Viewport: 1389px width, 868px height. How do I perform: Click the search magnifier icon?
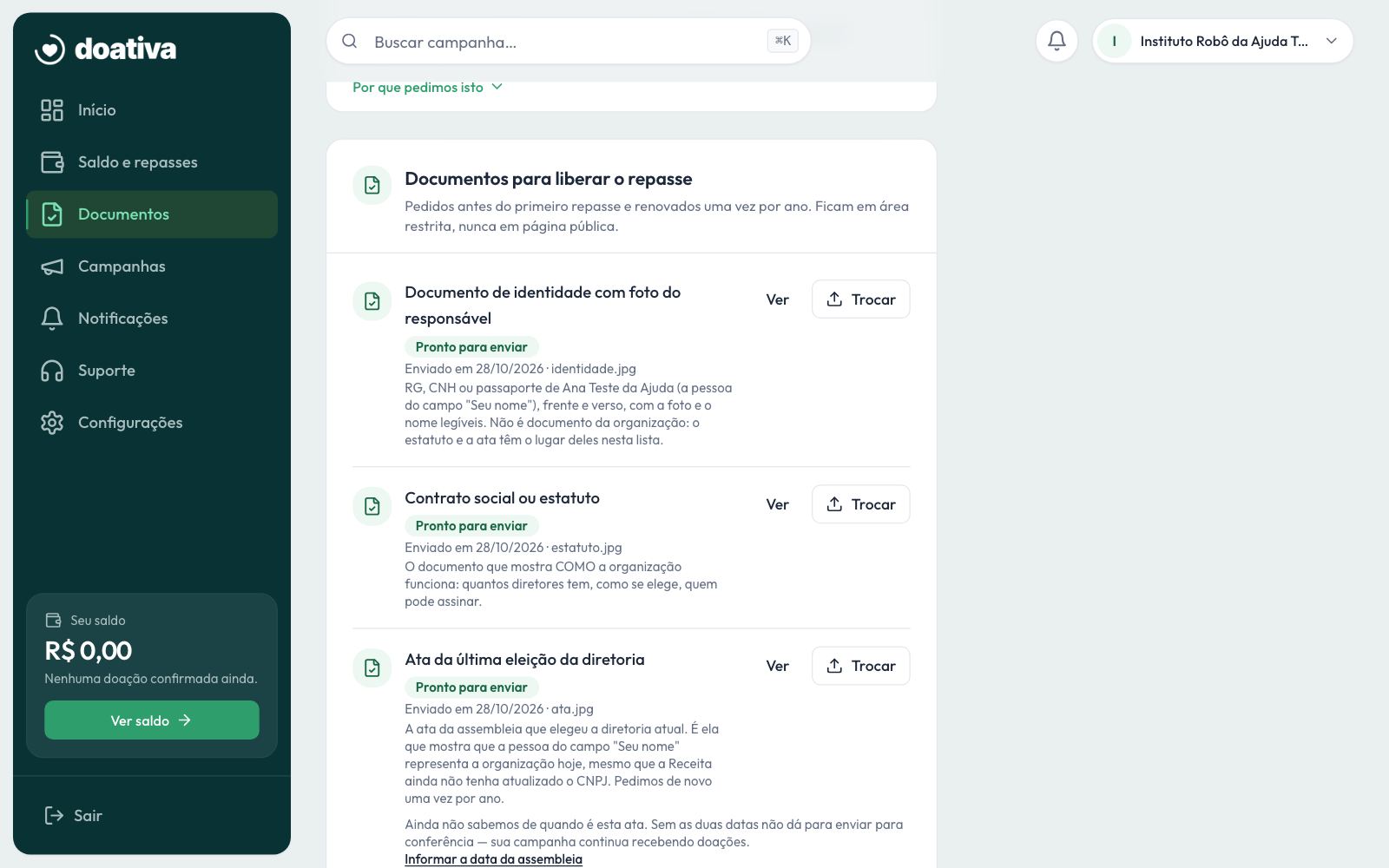tap(349, 42)
